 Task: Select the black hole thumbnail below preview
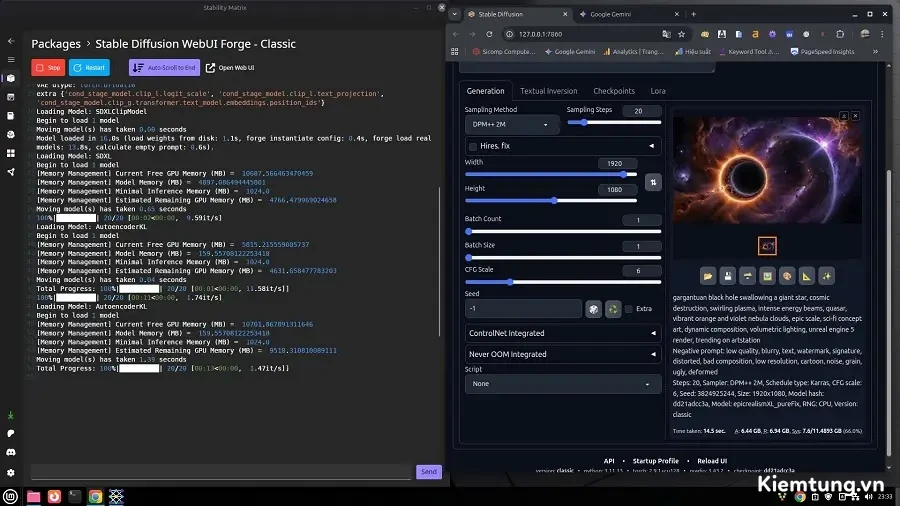(767, 246)
